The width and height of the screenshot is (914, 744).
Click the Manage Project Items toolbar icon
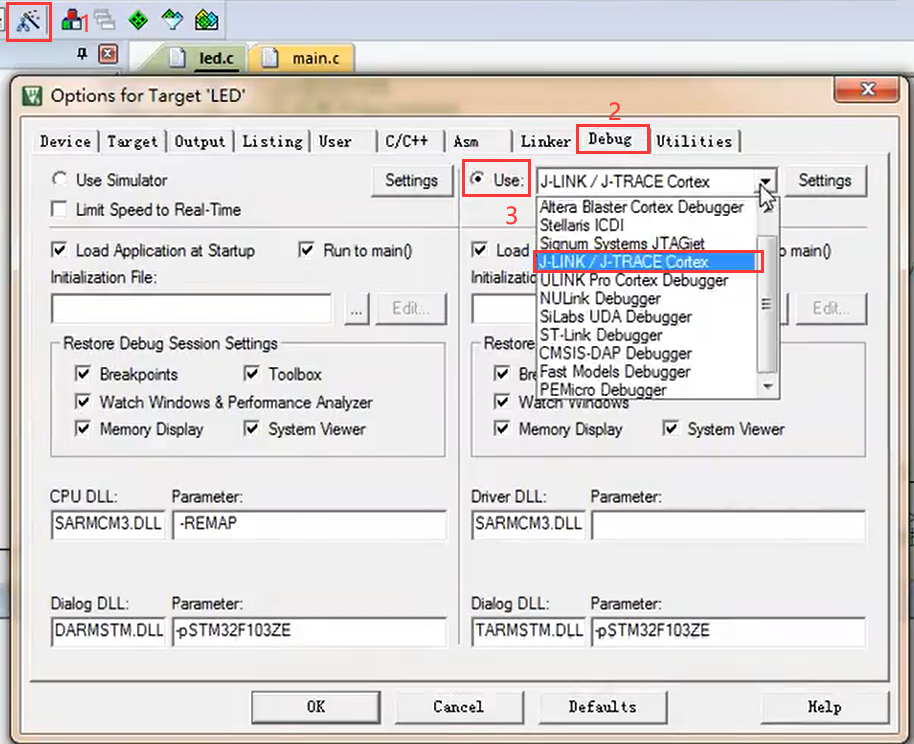tap(72, 20)
